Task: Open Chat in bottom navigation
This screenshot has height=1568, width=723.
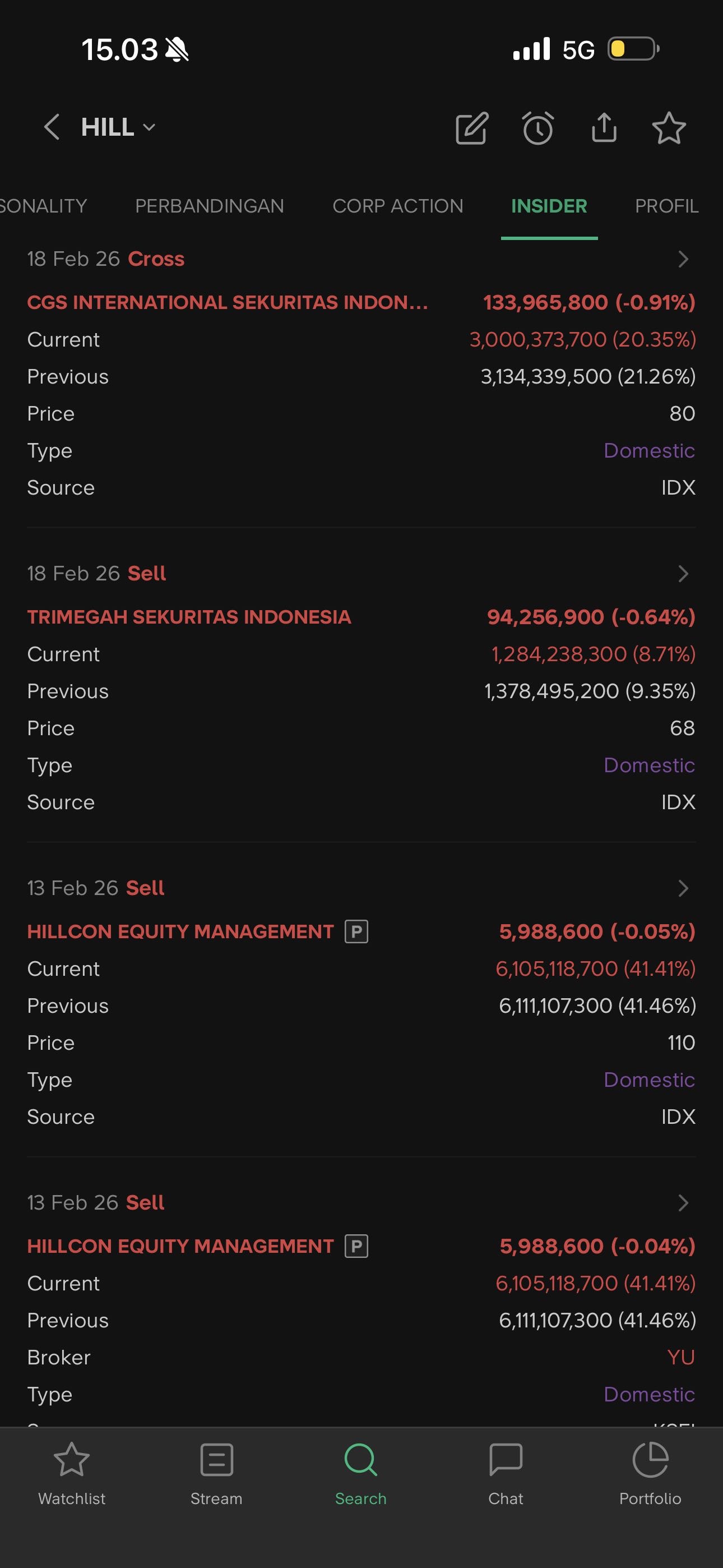Action: click(505, 1472)
